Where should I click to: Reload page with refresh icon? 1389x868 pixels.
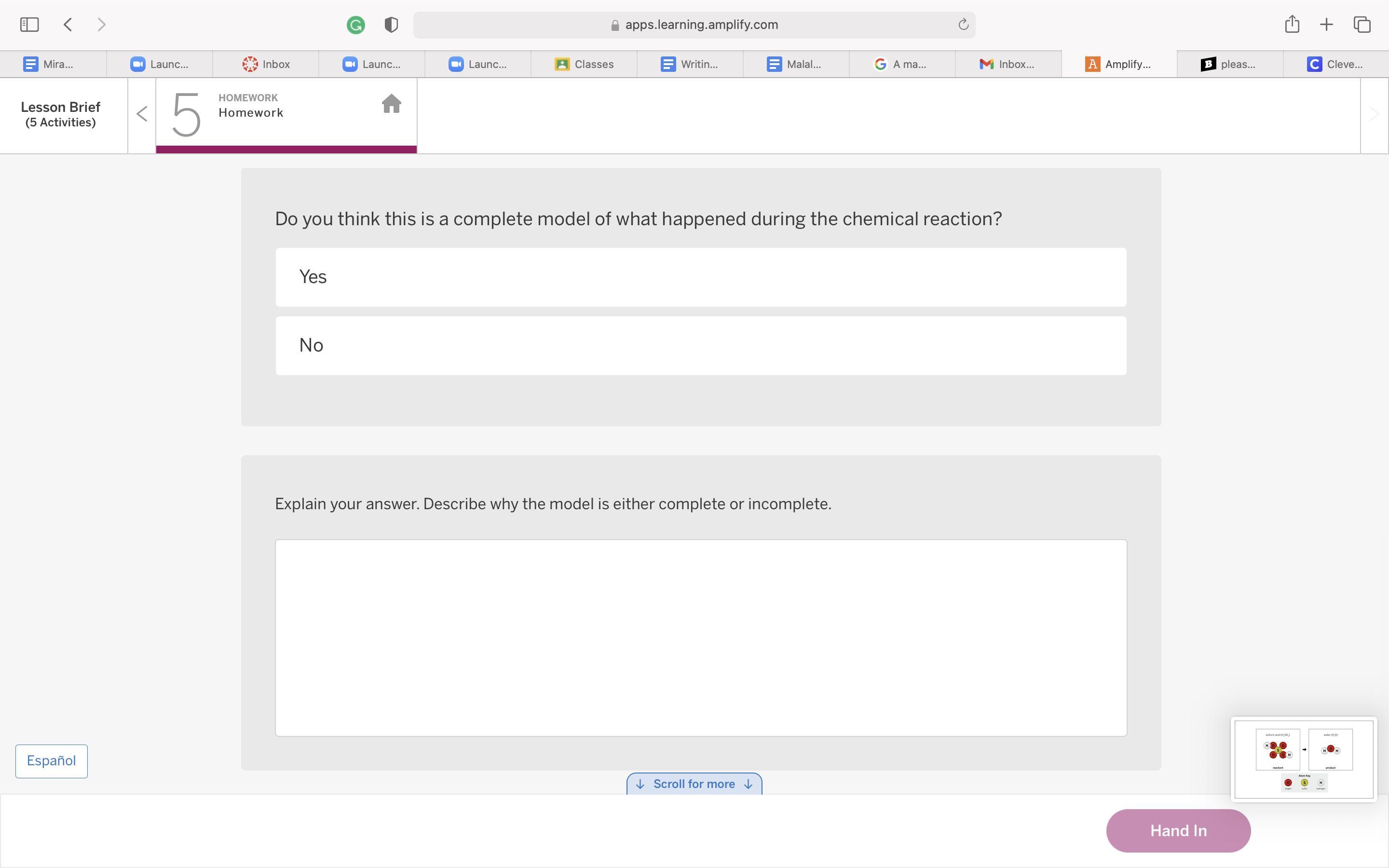963,25
